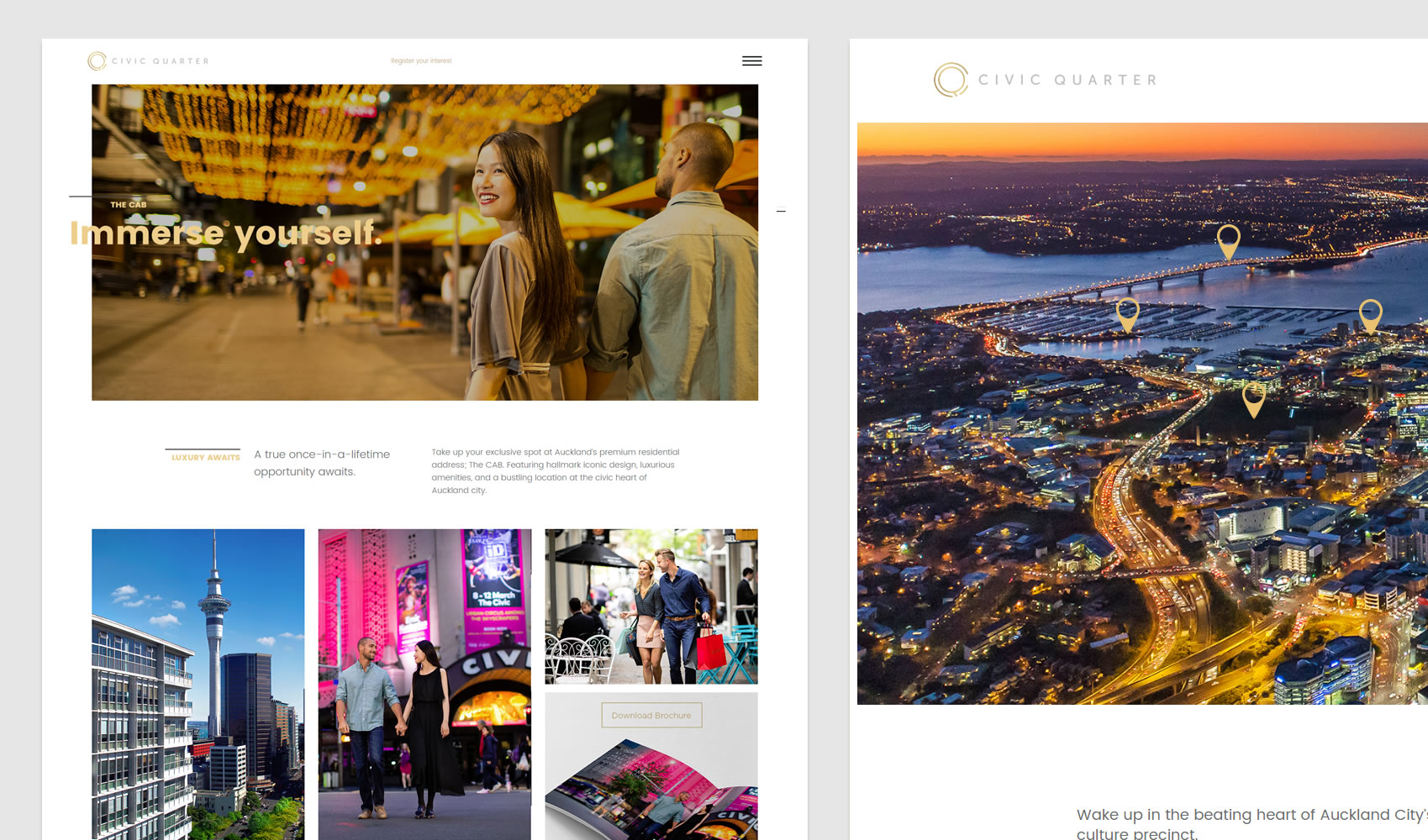This screenshot has height=840, width=1428.
Task: Open the Sky Tower photo thumbnail
Action: 198,684
